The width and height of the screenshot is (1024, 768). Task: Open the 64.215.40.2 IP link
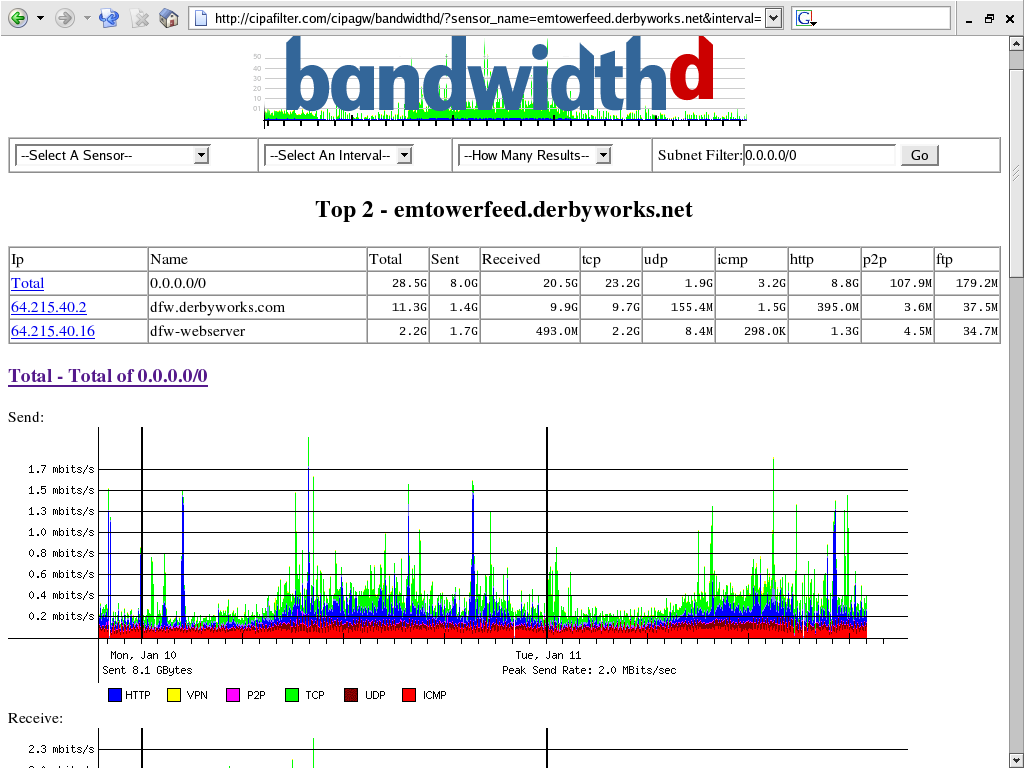point(49,307)
